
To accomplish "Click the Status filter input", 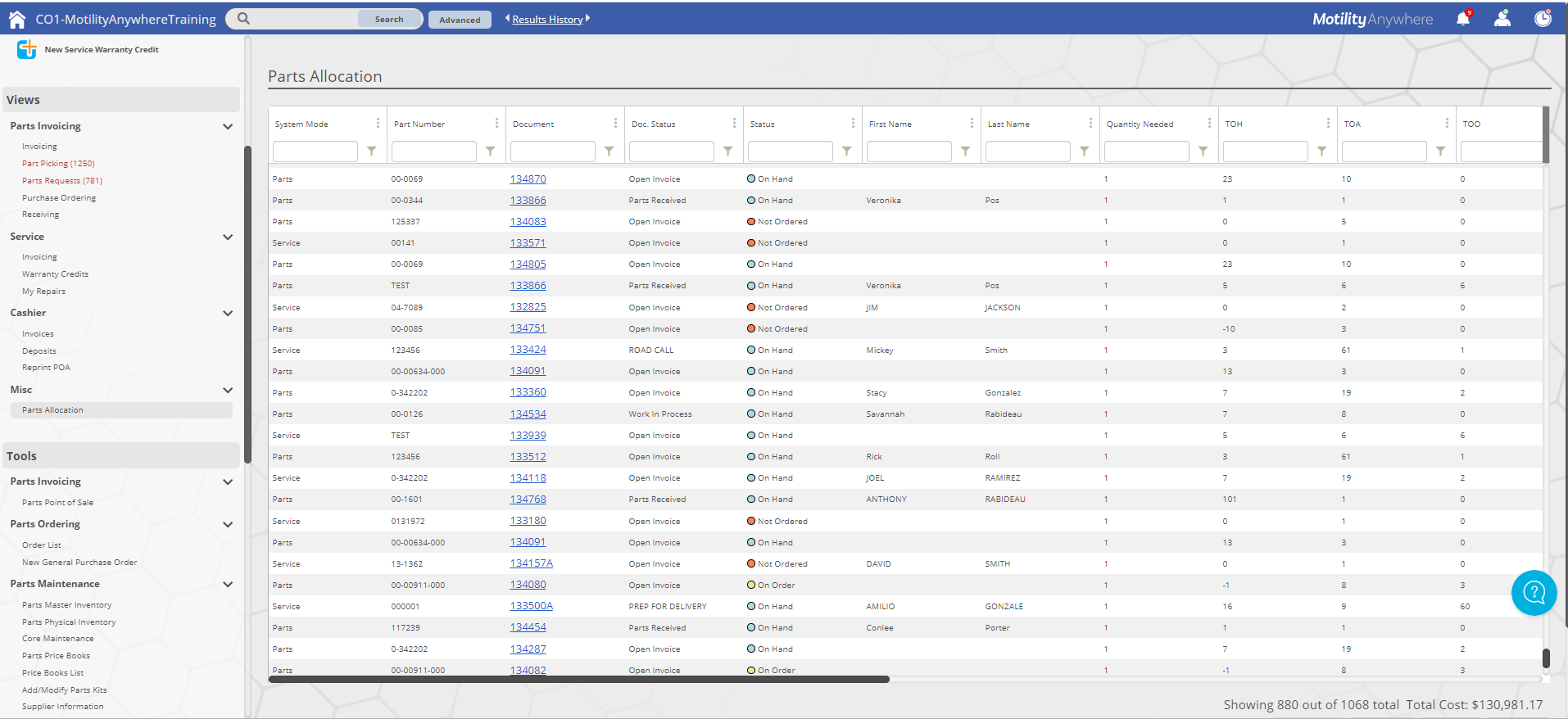I will pos(791,151).
